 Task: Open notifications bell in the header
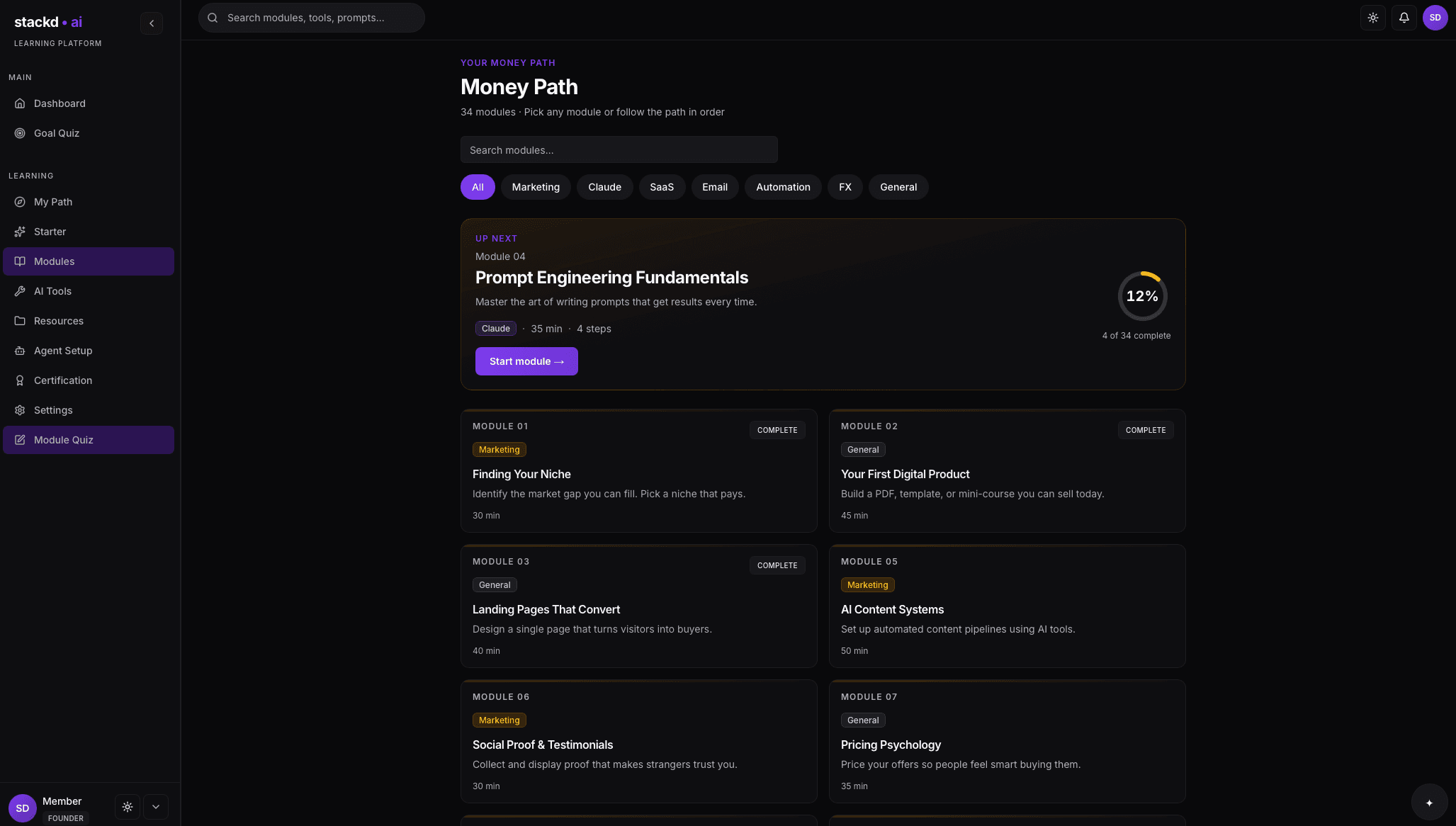1404,18
